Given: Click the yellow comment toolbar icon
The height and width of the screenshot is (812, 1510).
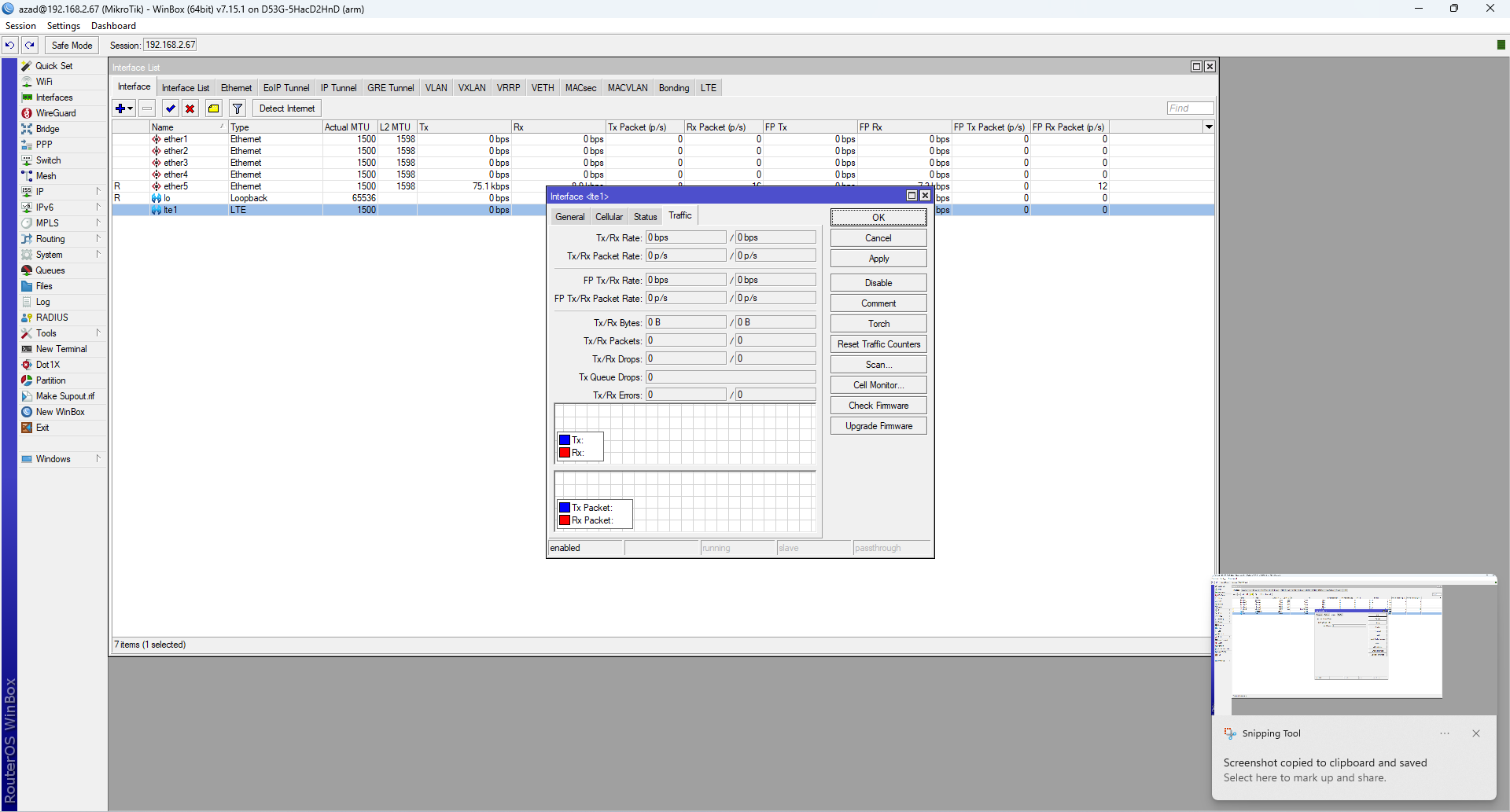Looking at the screenshot, I should point(213,108).
